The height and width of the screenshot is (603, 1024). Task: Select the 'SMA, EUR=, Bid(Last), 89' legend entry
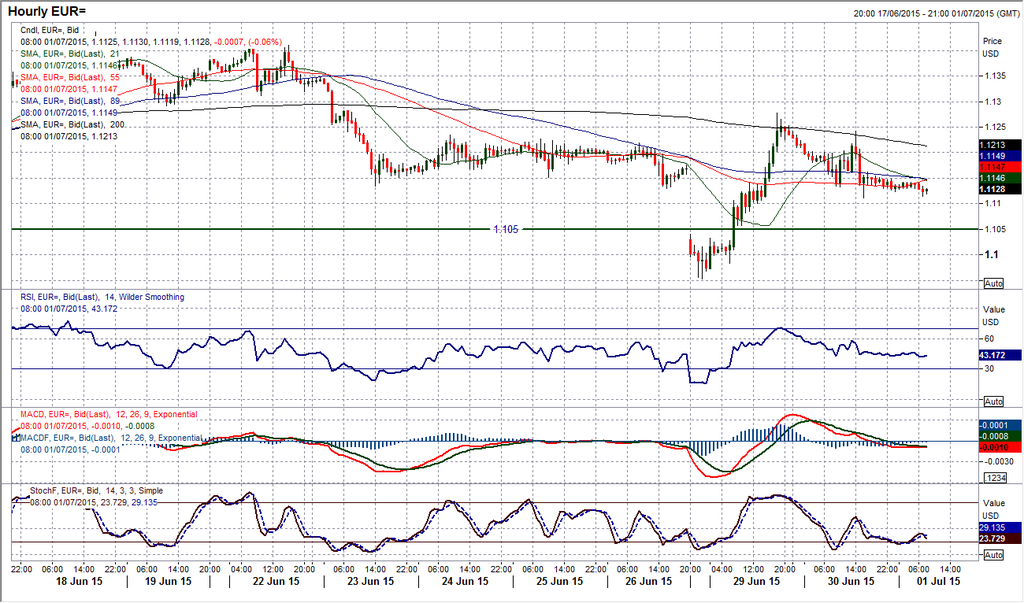tap(70, 101)
